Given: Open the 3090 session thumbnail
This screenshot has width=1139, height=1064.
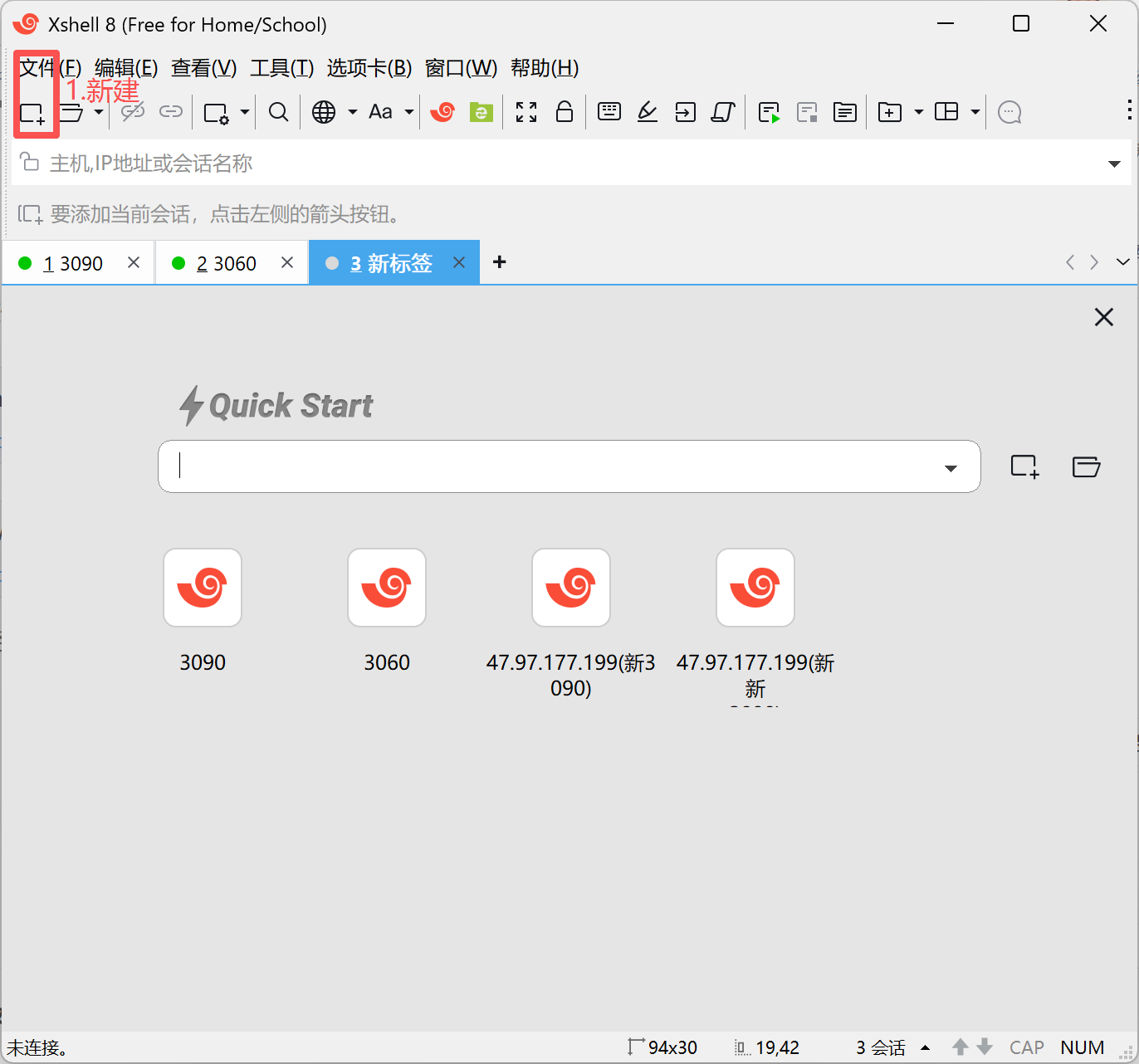Looking at the screenshot, I should pos(203,588).
